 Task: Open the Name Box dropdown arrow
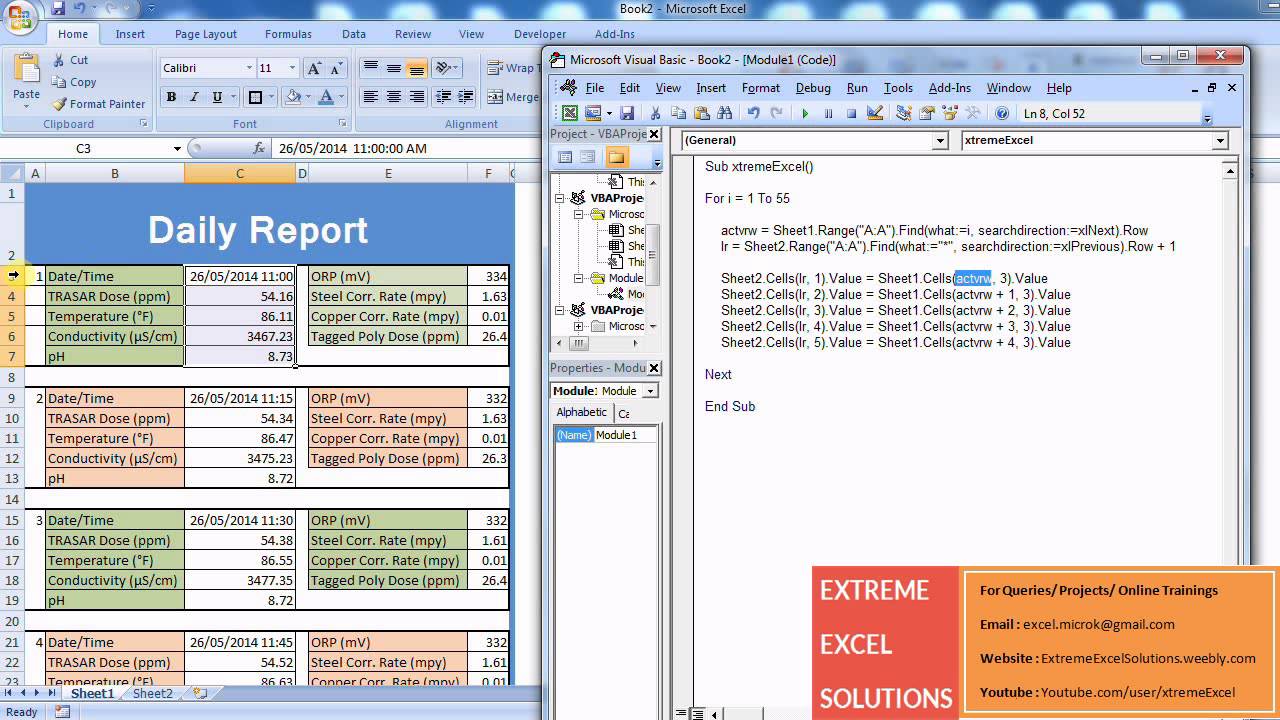(x=177, y=148)
